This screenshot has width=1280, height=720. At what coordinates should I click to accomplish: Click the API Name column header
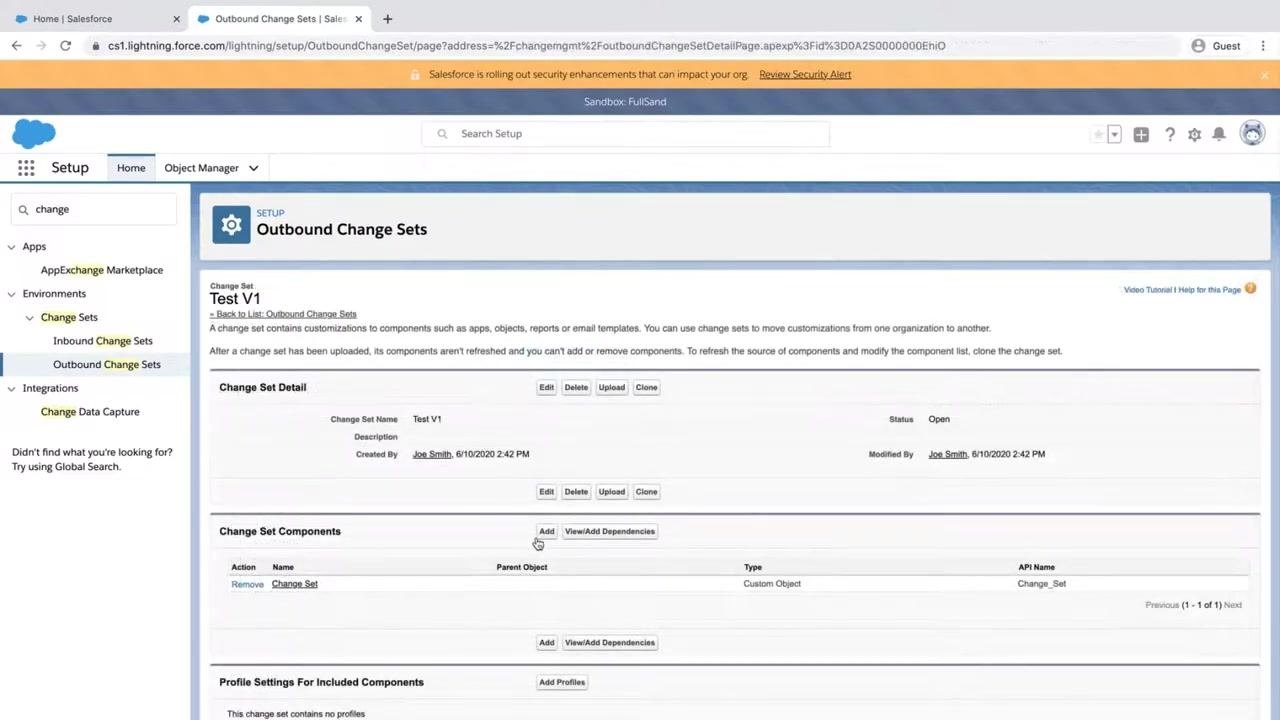coord(1036,567)
